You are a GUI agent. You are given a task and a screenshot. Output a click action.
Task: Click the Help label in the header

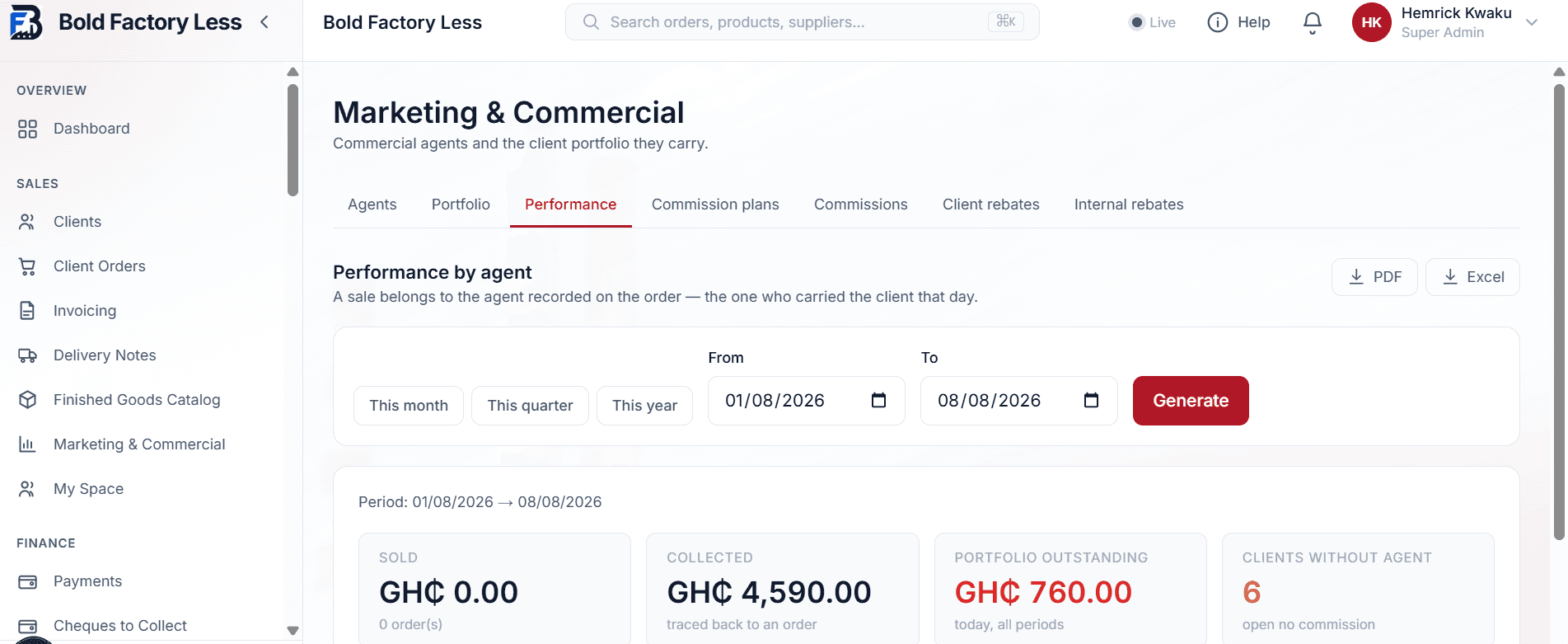[1254, 22]
